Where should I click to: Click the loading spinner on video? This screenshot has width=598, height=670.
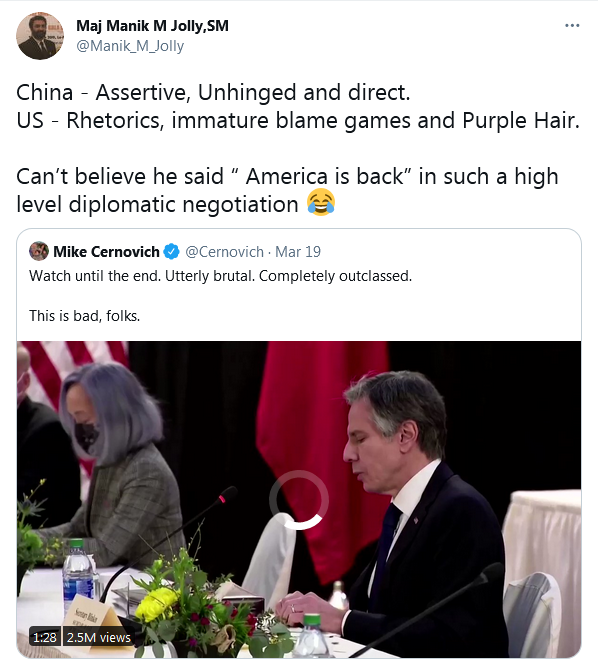[299, 500]
